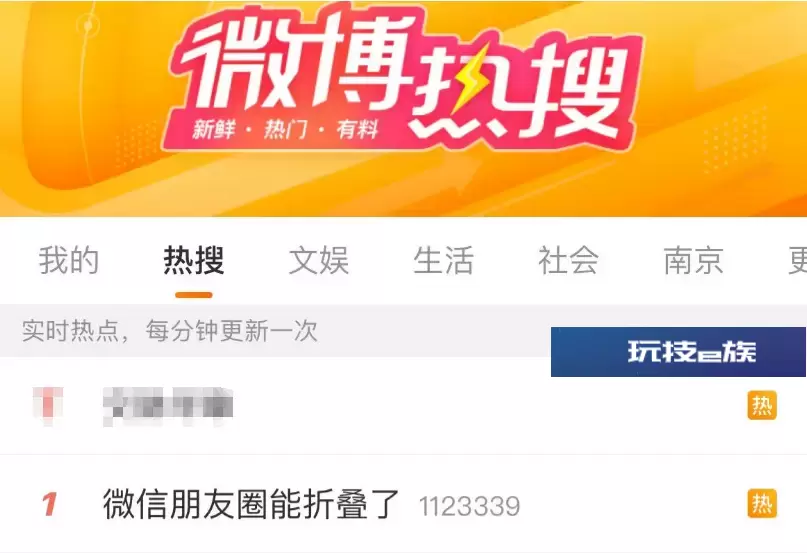Click the 热 badge beside 微信朋友圈能折叠了
The height and width of the screenshot is (553, 807).
pyautogui.click(x=762, y=504)
